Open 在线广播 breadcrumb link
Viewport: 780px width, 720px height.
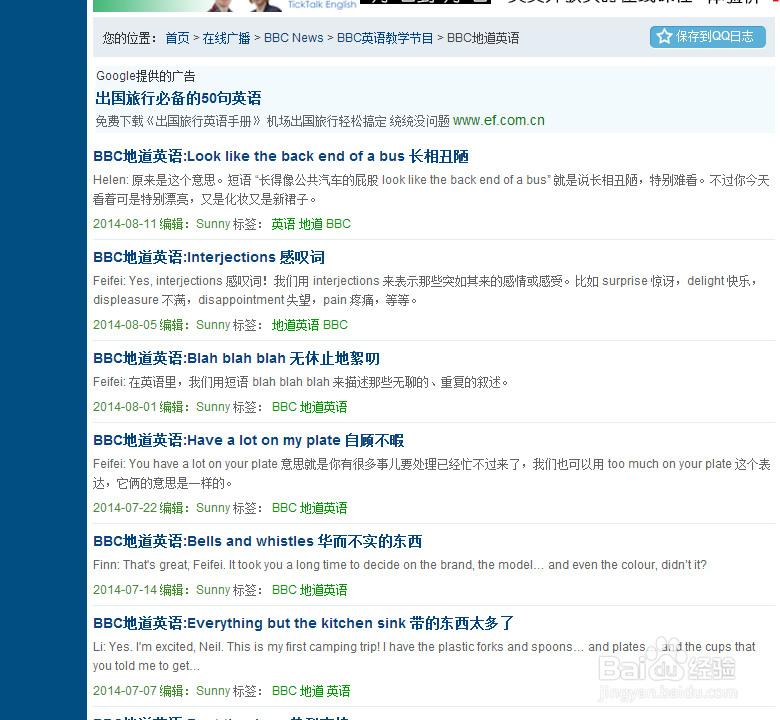[x=226, y=38]
